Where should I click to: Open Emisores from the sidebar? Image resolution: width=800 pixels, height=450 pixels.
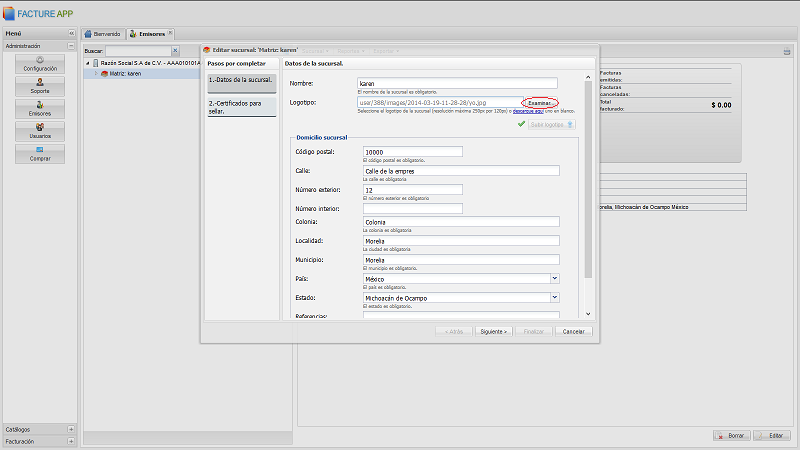coord(41,109)
